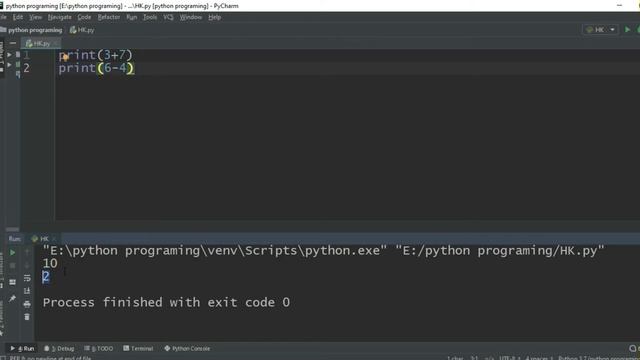The height and width of the screenshot is (360, 640).
Task: Open the Run menu
Action: pos(131,17)
